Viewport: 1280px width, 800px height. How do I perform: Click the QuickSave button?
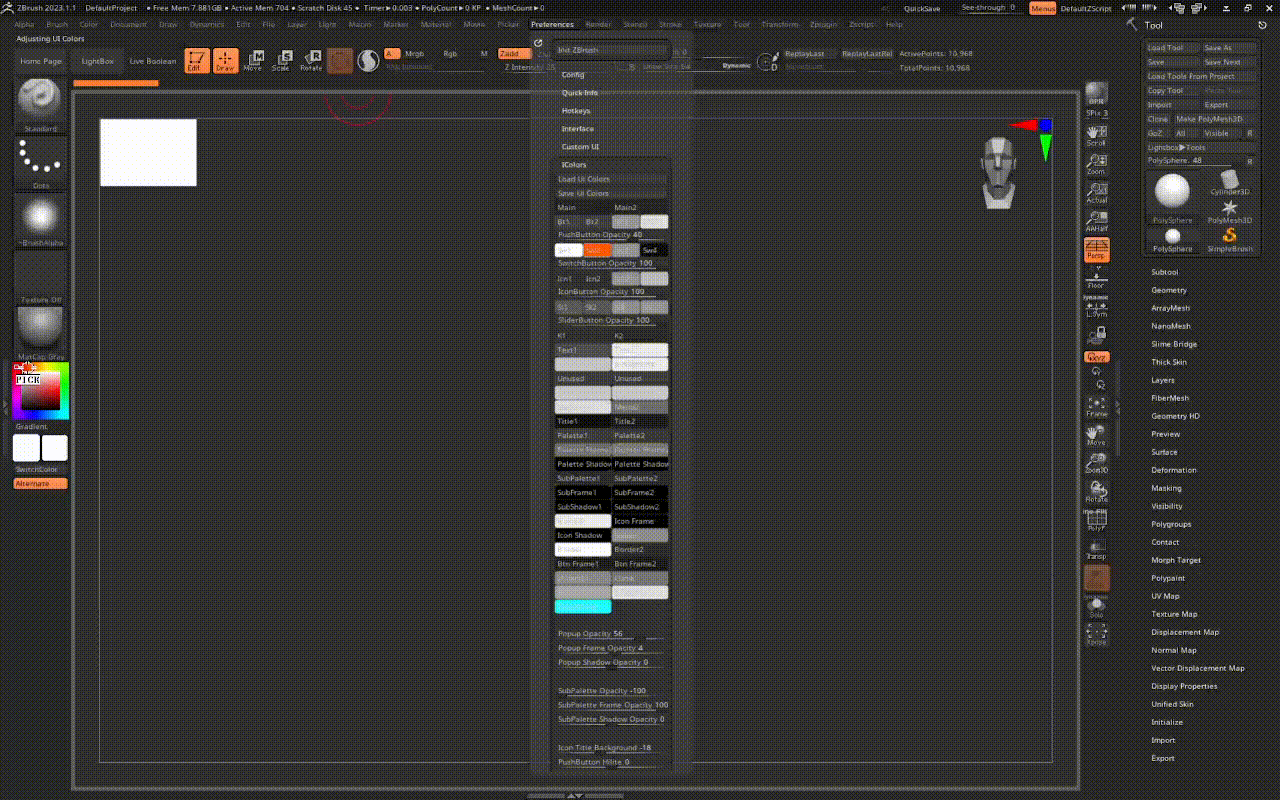coord(922,8)
